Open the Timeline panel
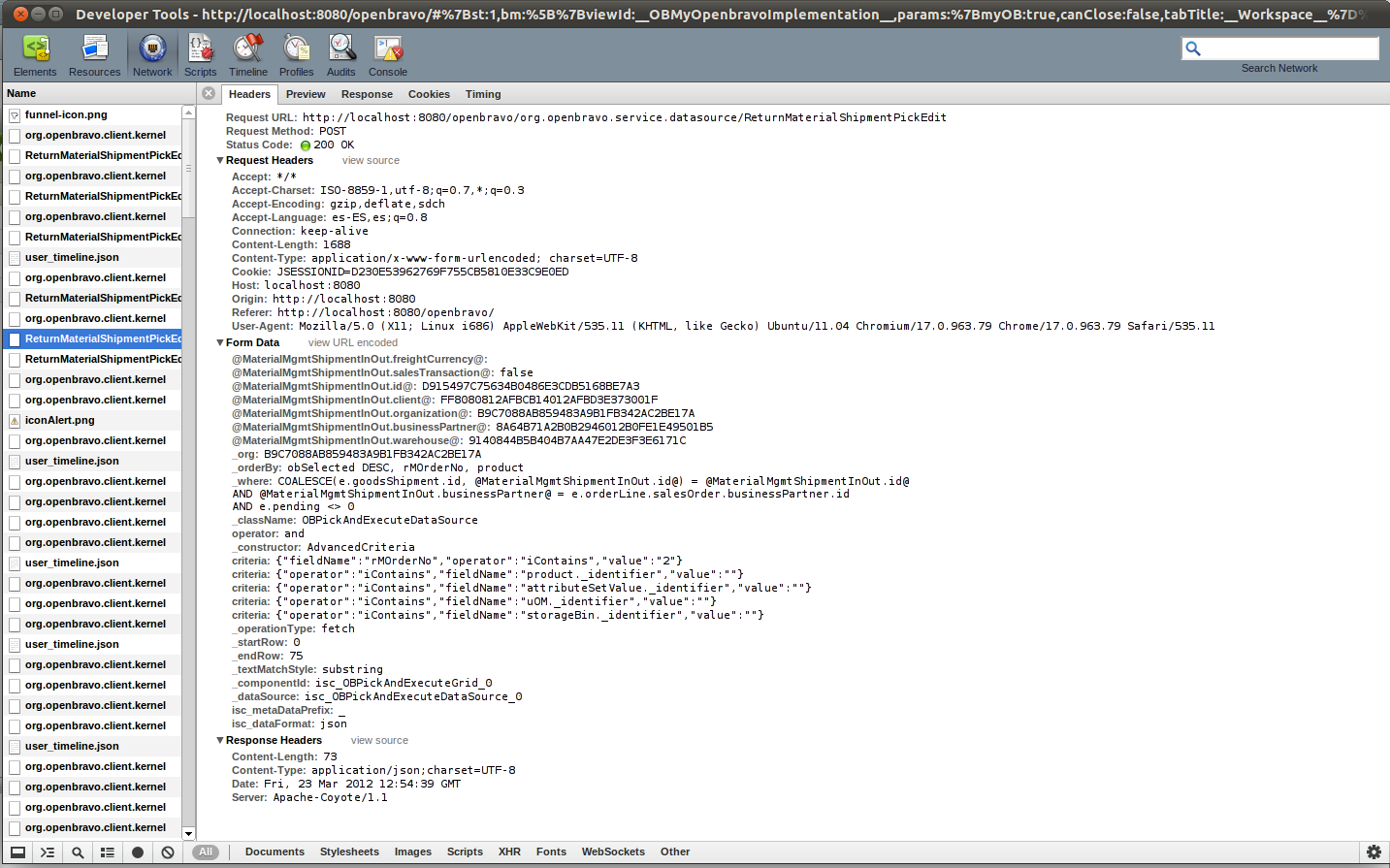 coord(248,55)
